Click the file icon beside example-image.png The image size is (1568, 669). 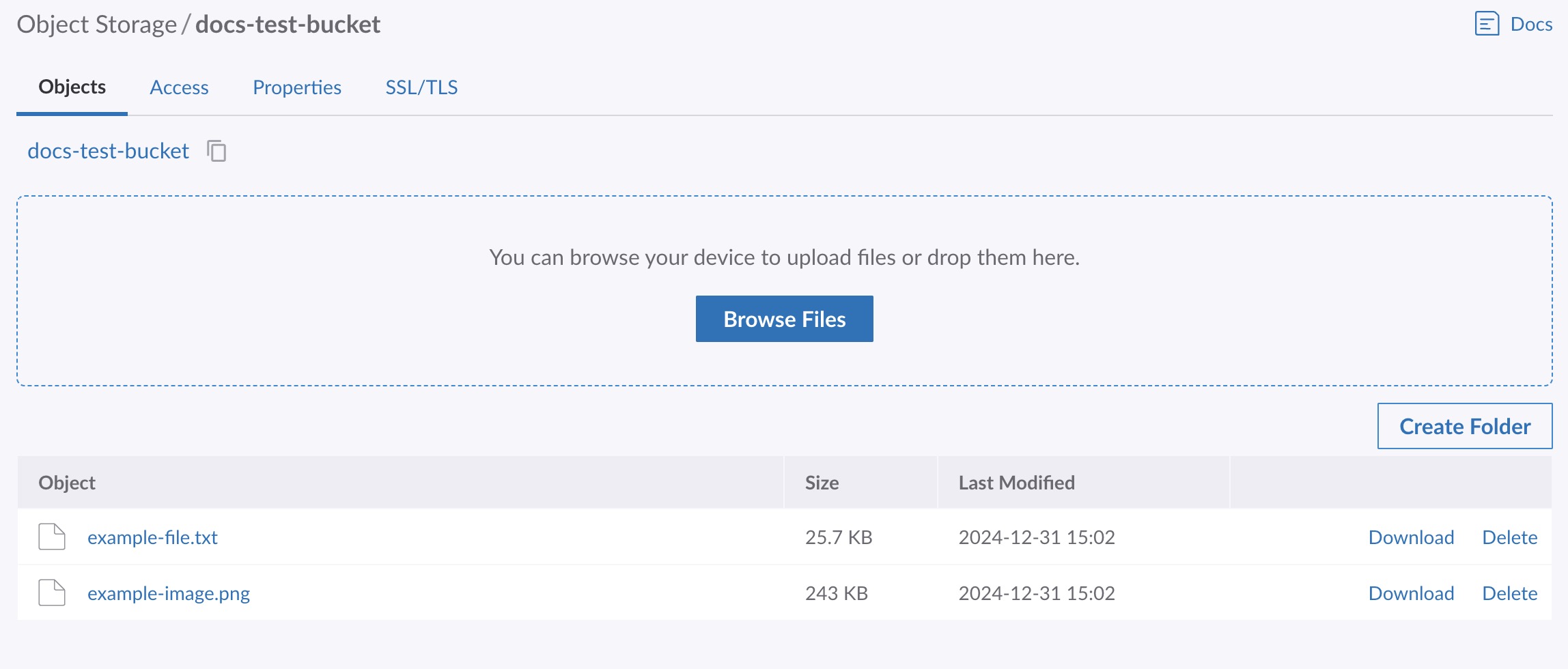tap(52, 593)
